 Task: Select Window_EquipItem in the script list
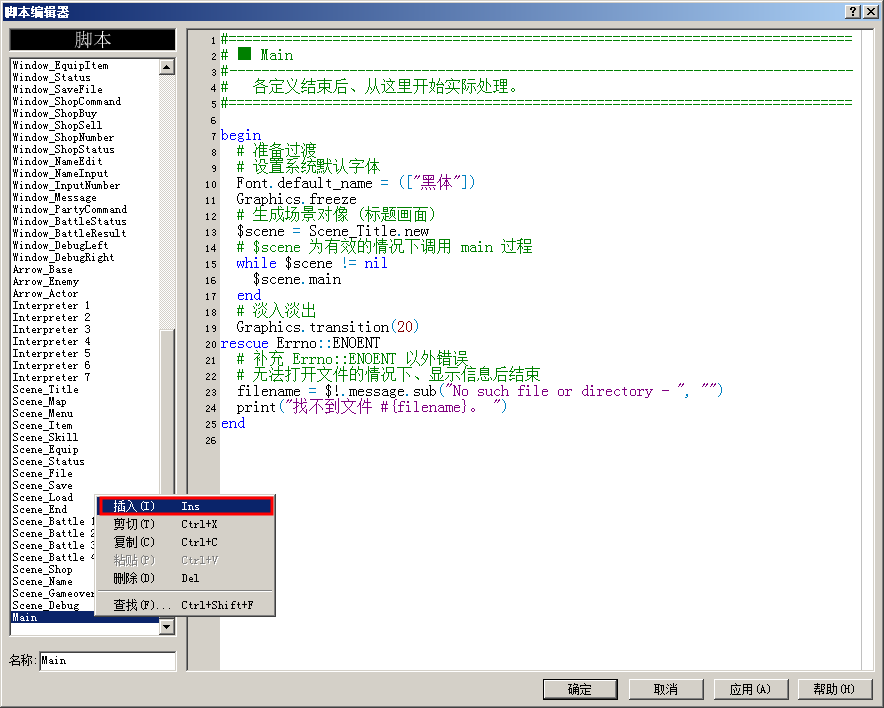pos(86,65)
